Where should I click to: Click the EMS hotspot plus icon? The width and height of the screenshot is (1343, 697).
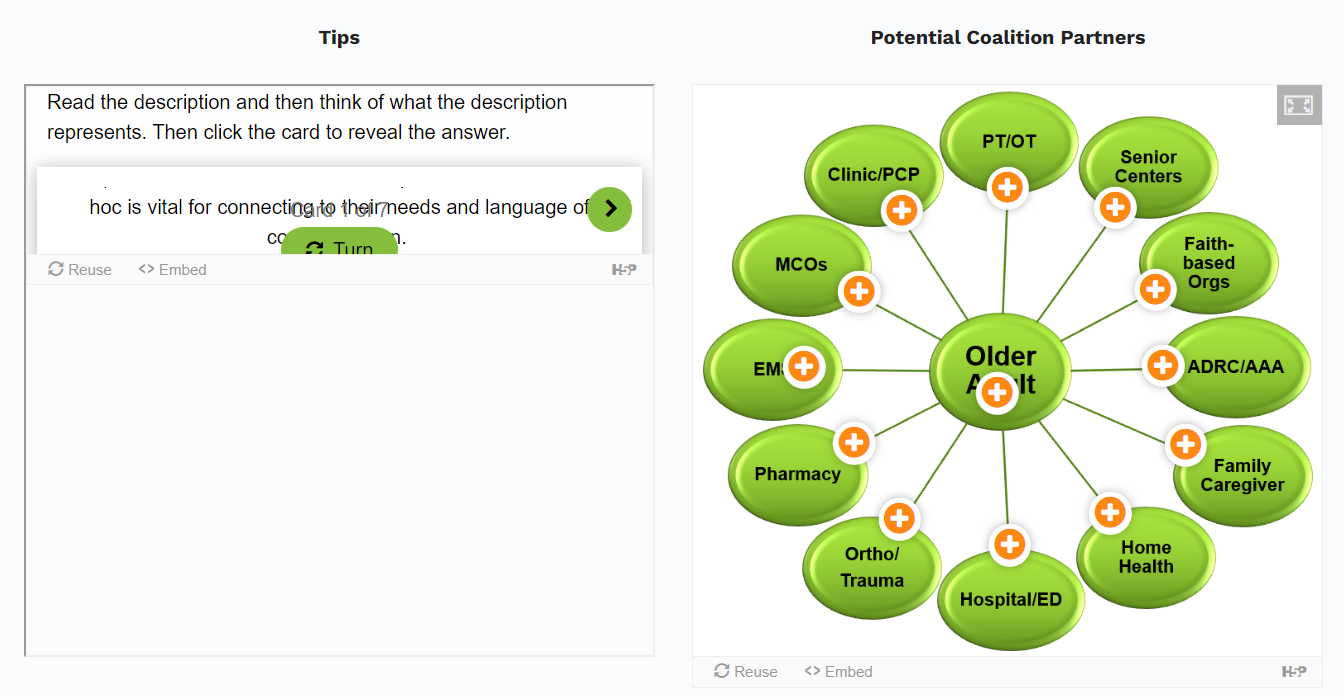pos(804,367)
